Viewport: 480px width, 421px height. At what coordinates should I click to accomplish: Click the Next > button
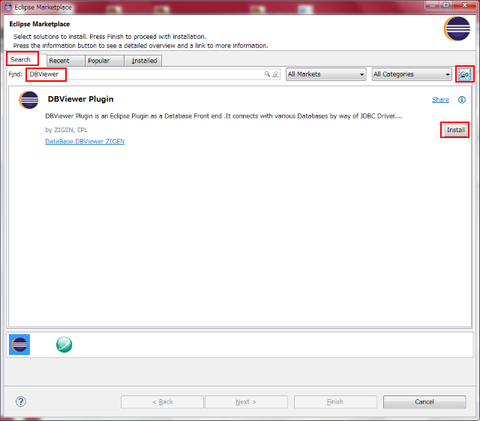coord(246,402)
